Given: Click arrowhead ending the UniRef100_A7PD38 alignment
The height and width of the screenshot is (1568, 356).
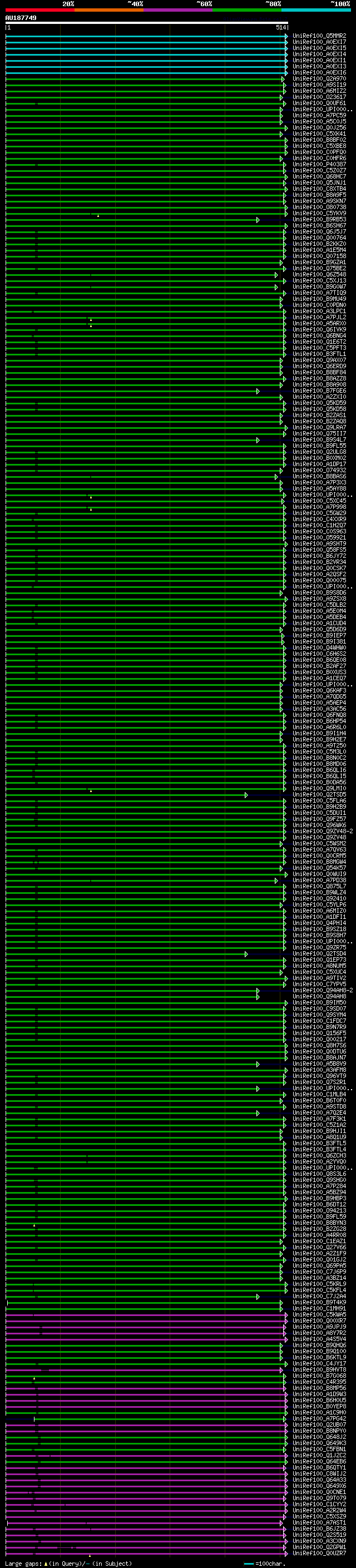Looking at the screenshot, I should (276, 880).
